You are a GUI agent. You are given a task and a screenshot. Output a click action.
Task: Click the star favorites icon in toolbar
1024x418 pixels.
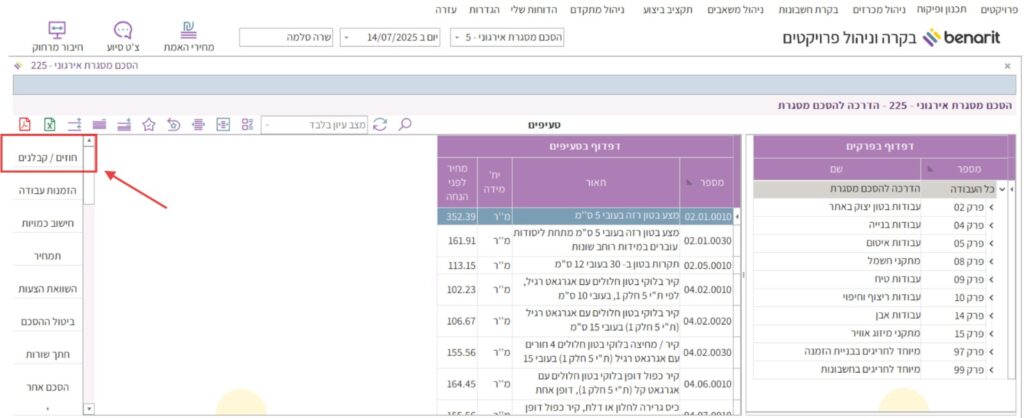pyautogui.click(x=149, y=124)
